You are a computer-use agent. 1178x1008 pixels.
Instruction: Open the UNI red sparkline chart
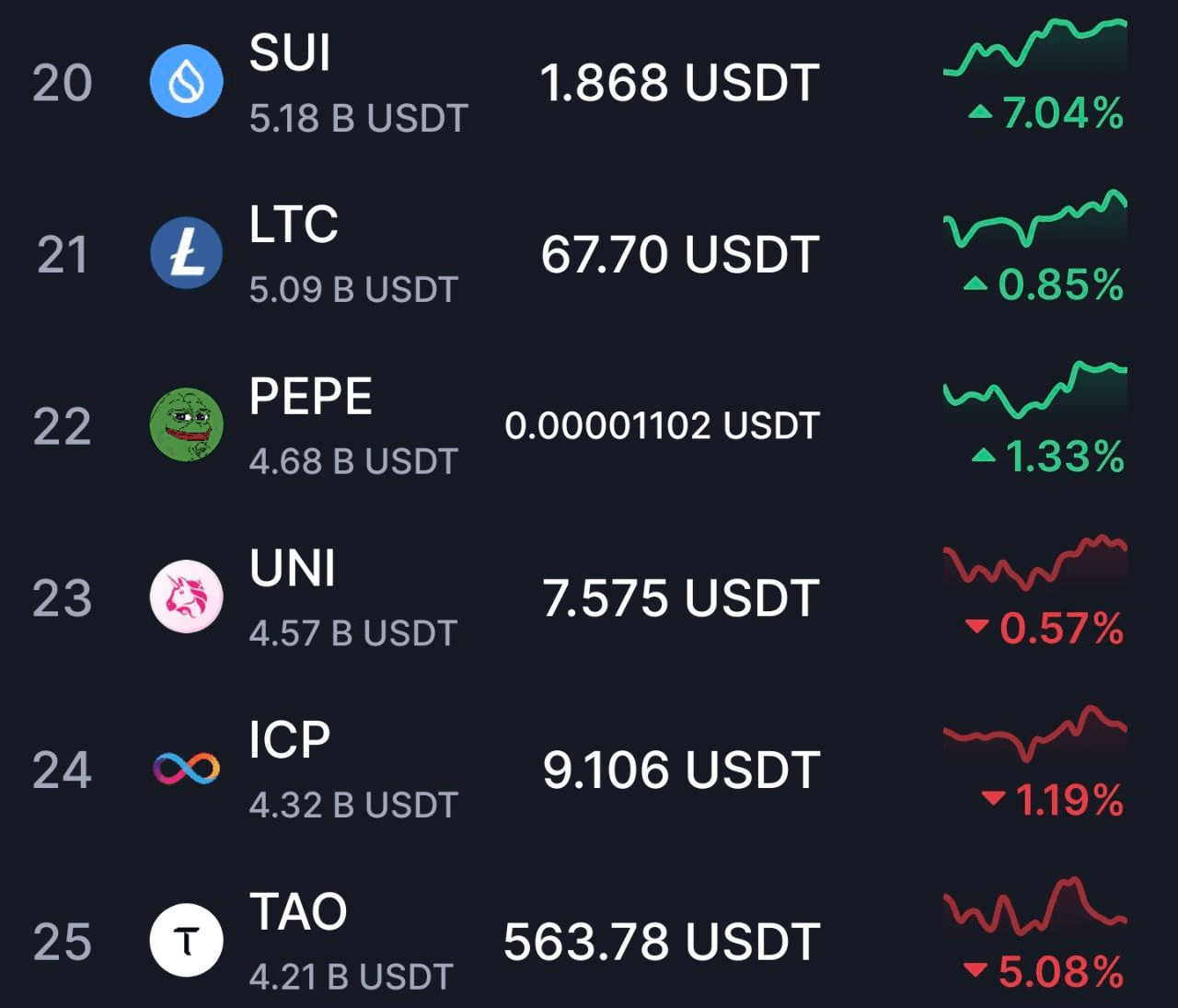point(1035,562)
